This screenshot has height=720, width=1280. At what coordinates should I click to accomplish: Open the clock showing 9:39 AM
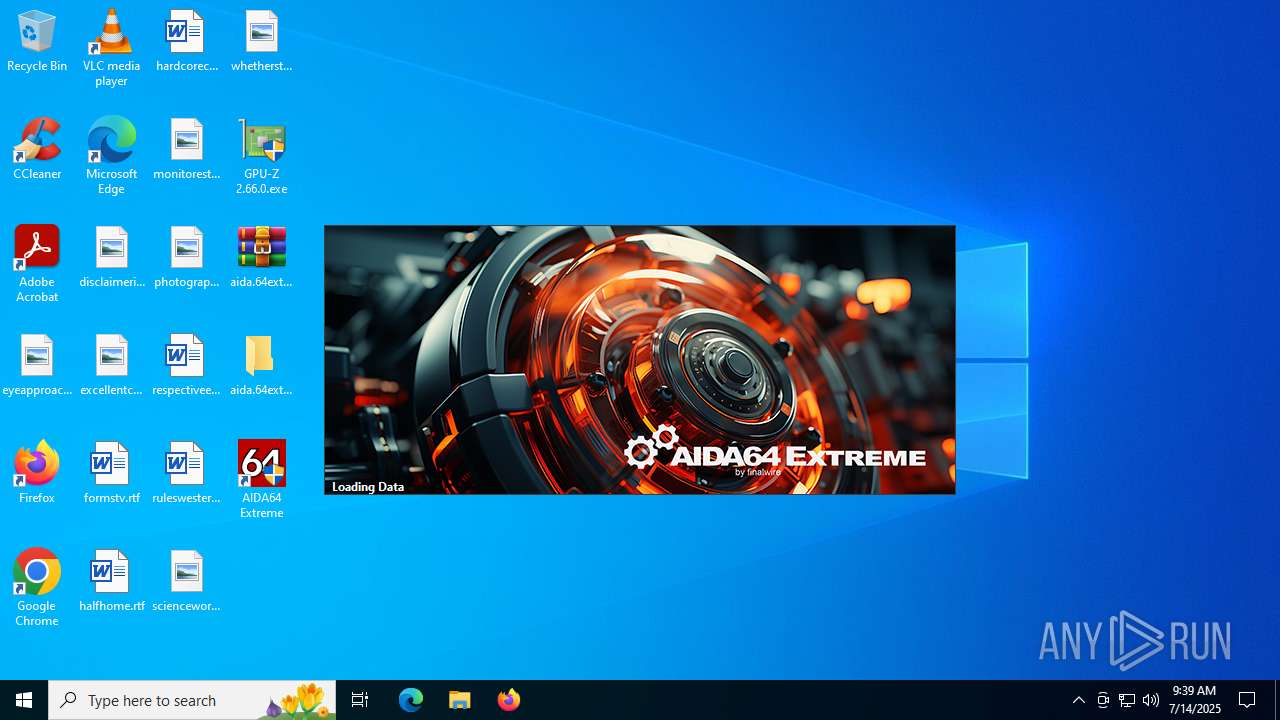pos(1195,700)
